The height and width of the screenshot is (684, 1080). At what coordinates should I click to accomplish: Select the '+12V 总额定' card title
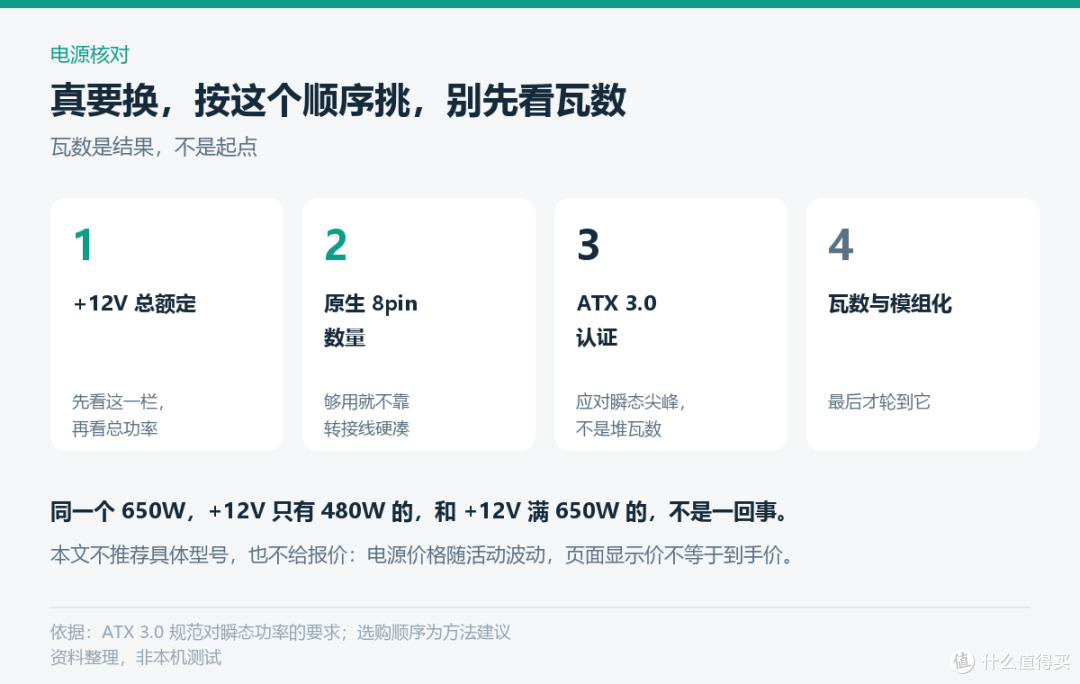pyautogui.click(x=134, y=303)
